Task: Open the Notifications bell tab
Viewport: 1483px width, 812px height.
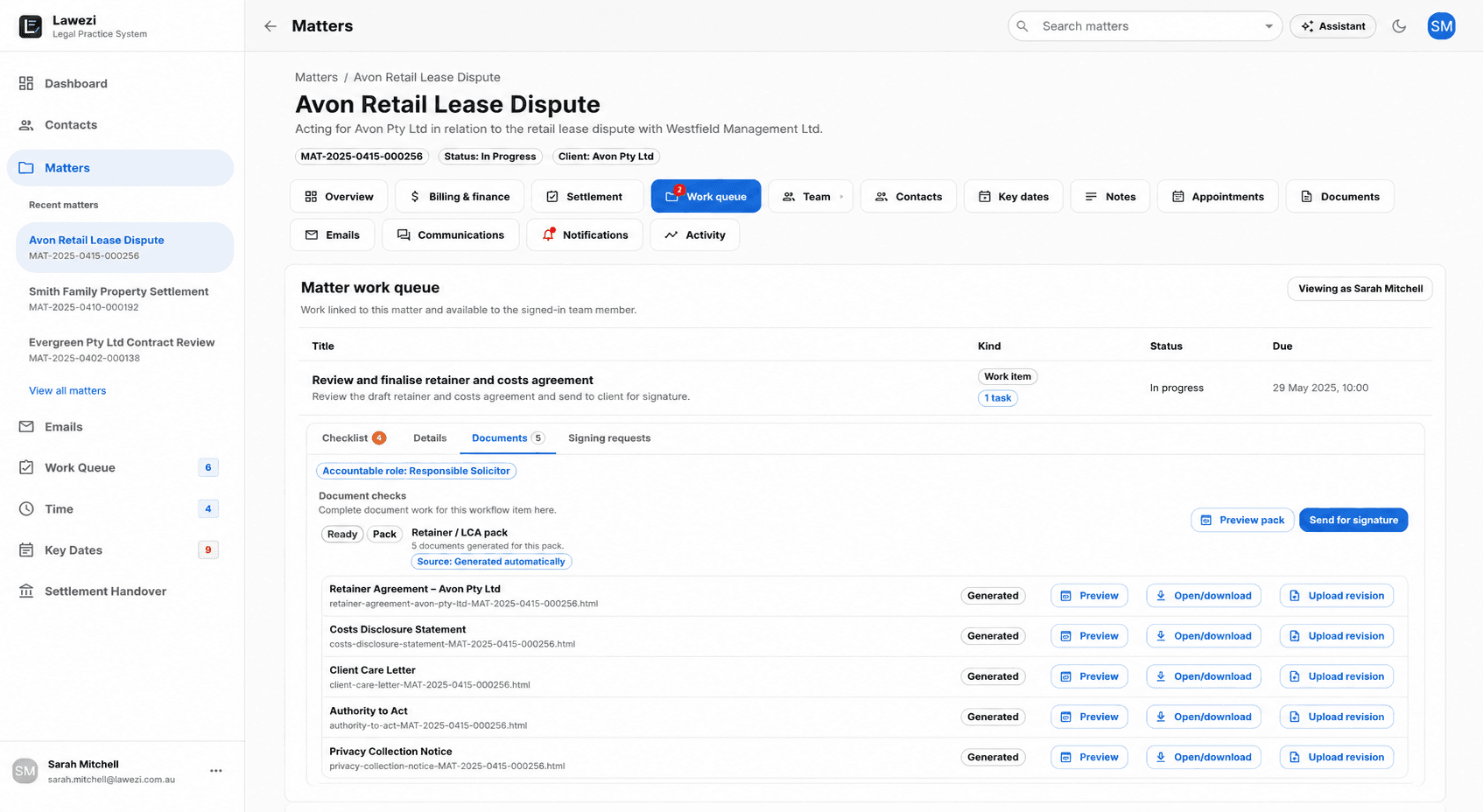Action: [585, 234]
